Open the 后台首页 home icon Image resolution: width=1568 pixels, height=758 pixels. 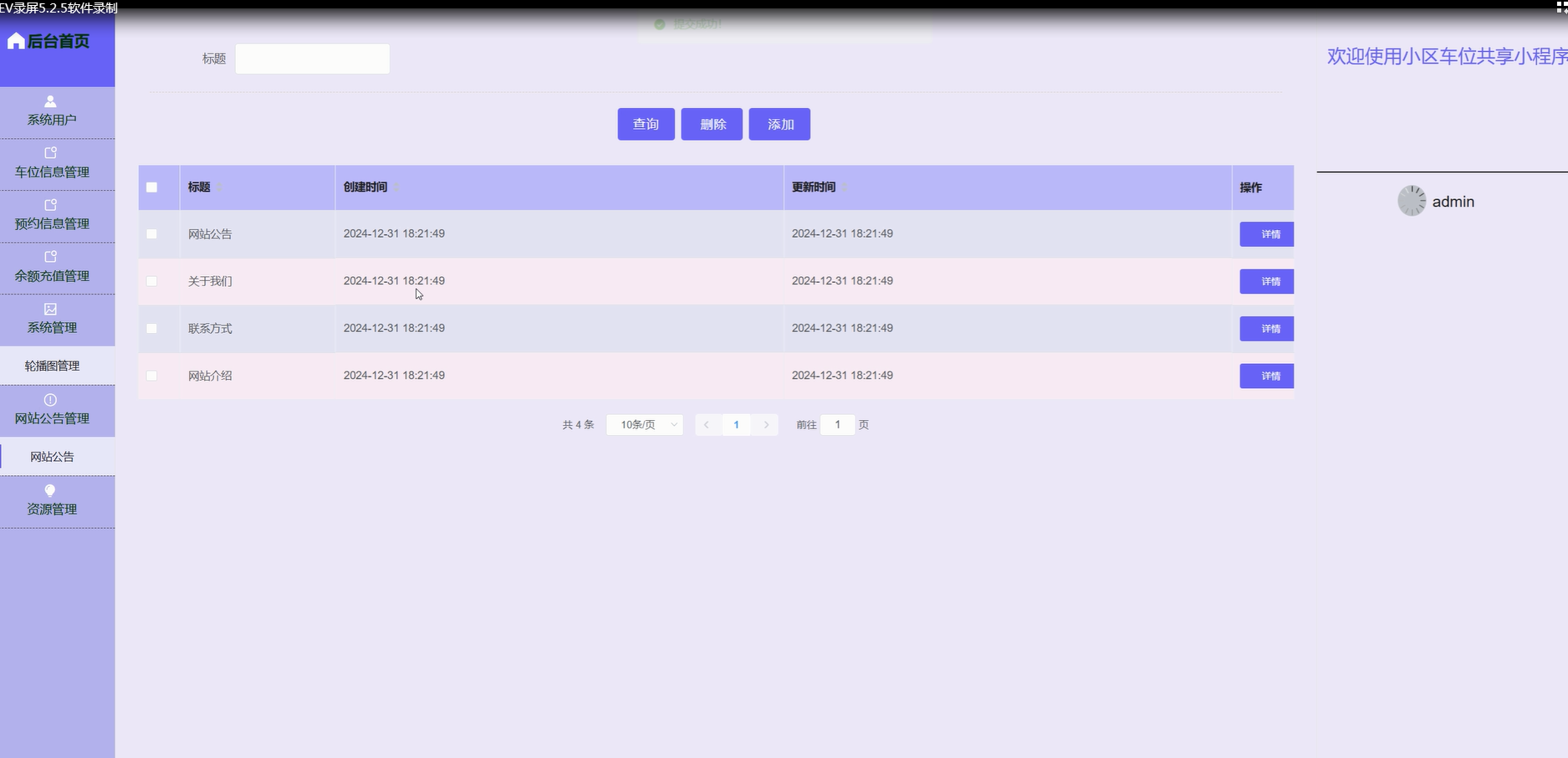point(16,41)
